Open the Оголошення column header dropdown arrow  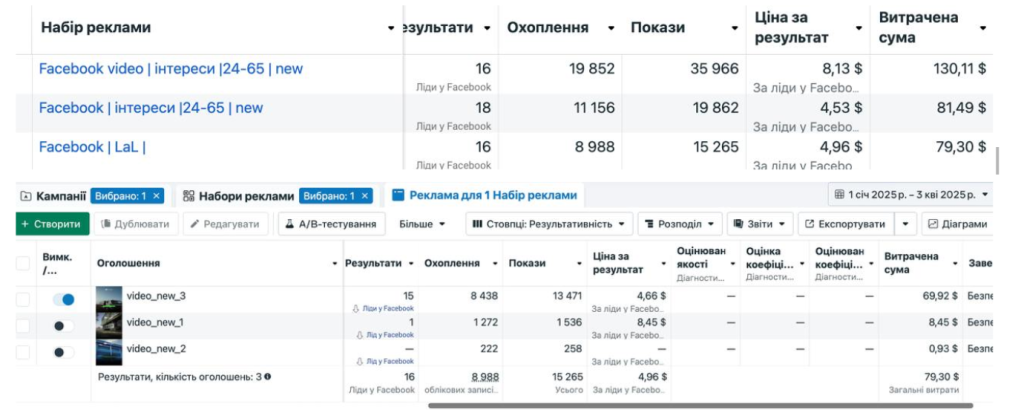336,264
